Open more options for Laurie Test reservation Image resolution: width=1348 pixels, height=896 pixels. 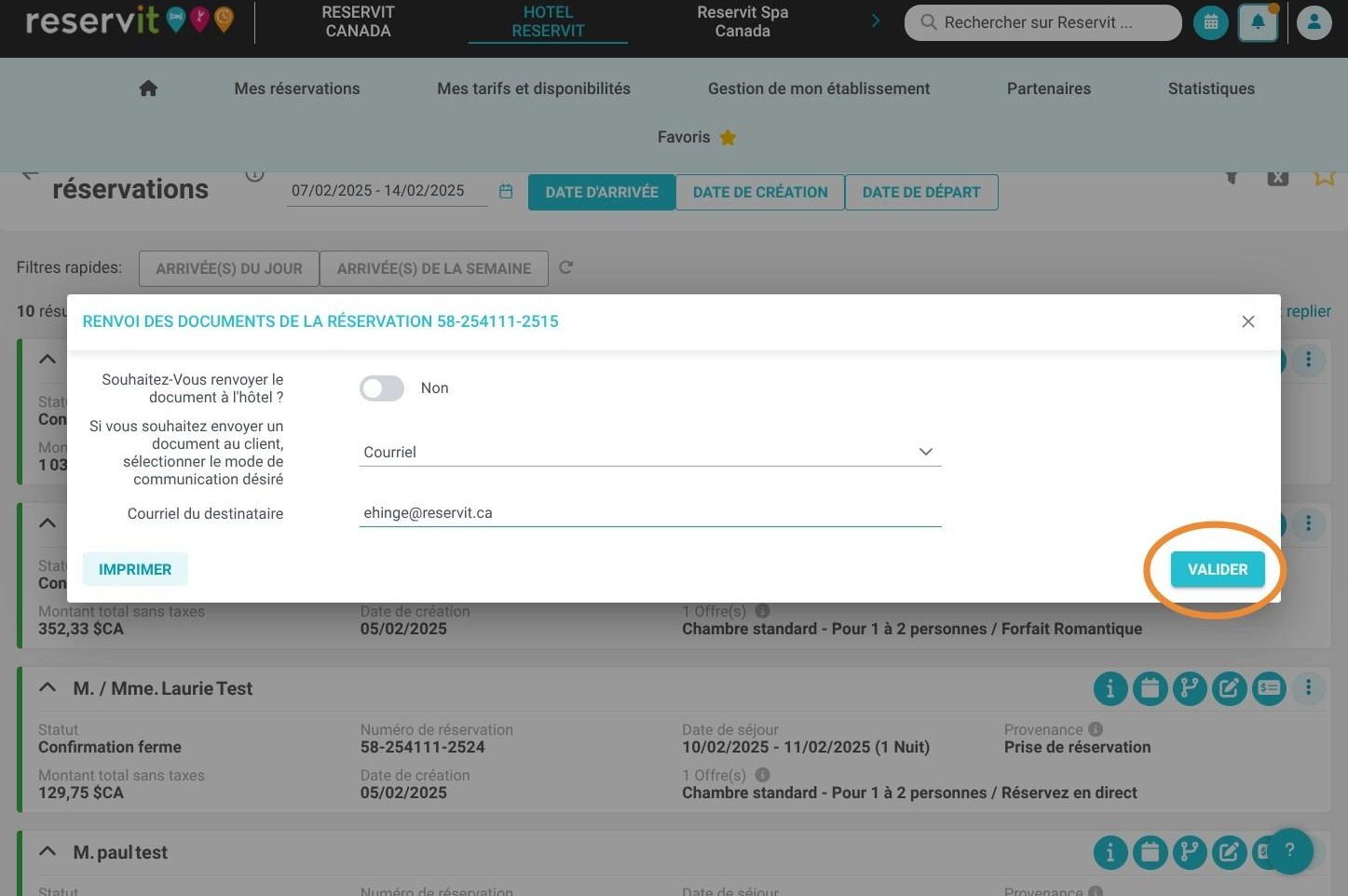(x=1309, y=688)
